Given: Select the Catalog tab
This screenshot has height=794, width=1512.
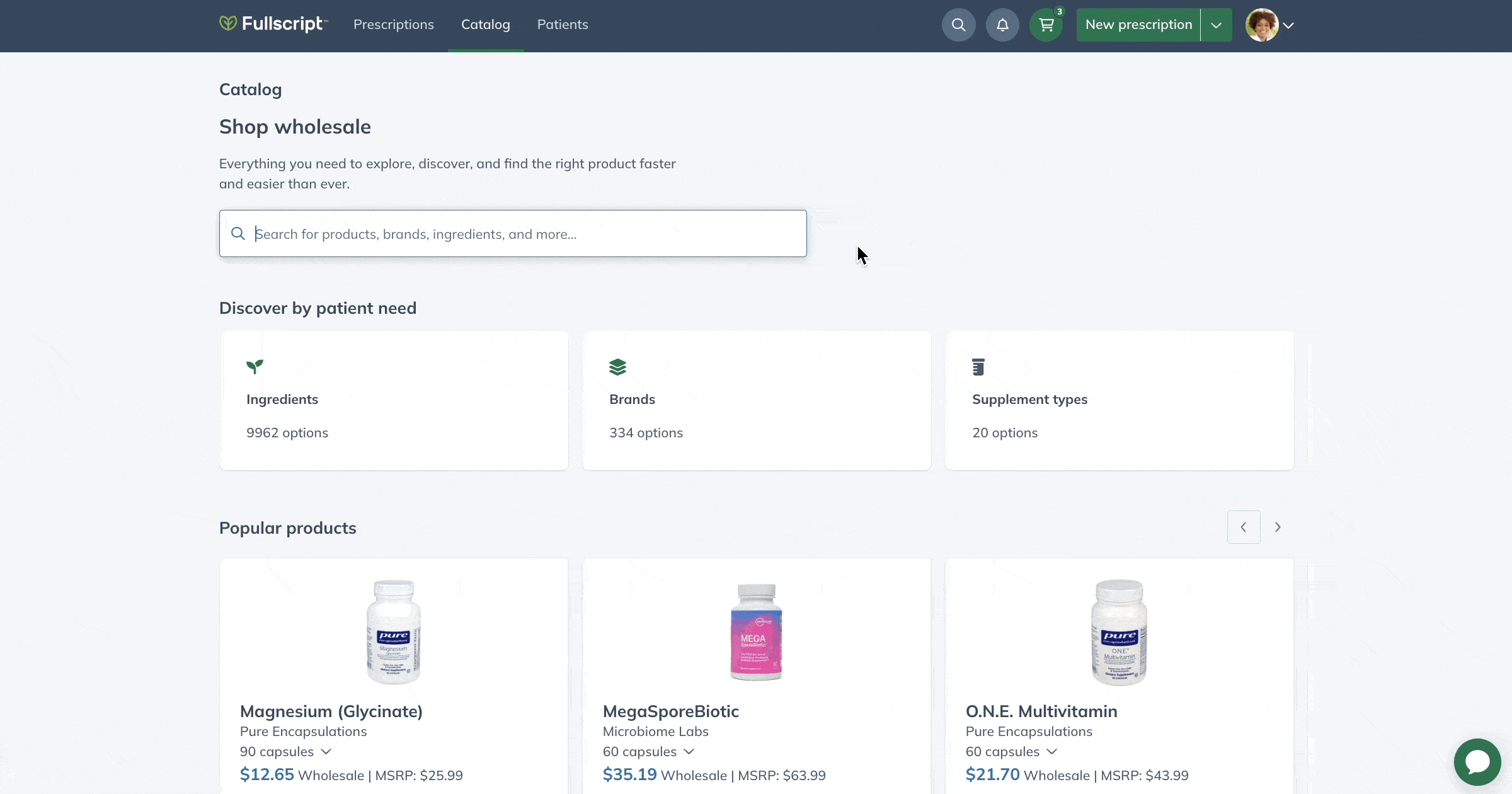Looking at the screenshot, I should click(x=486, y=25).
